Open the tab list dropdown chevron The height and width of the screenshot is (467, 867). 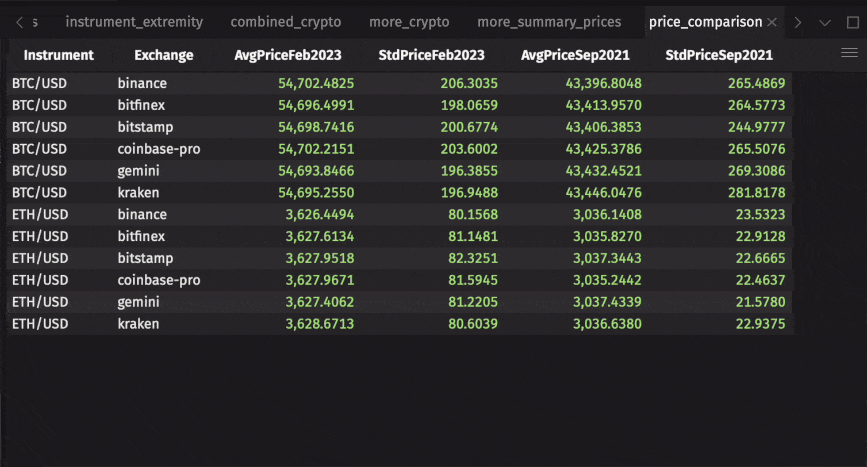click(824, 22)
